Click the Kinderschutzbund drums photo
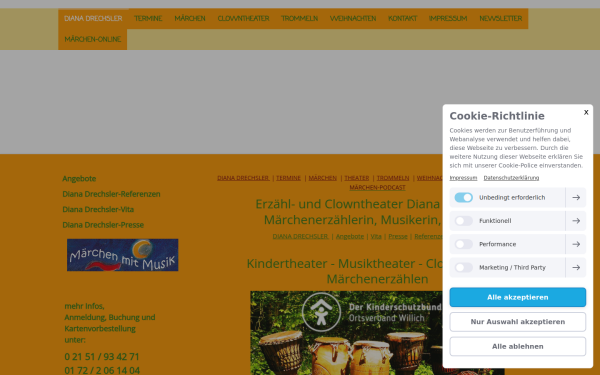The width and height of the screenshot is (600, 375). coord(346,333)
